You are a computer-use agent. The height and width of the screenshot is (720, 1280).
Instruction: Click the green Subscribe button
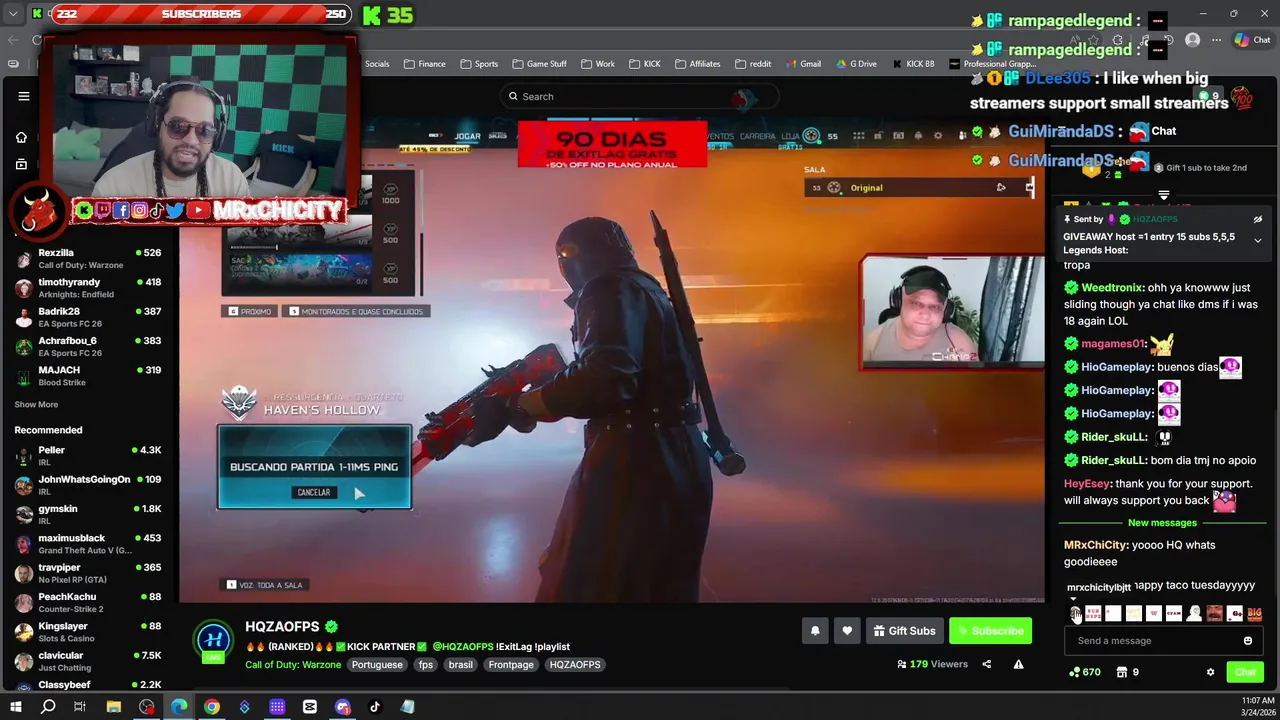pyautogui.click(x=990, y=631)
